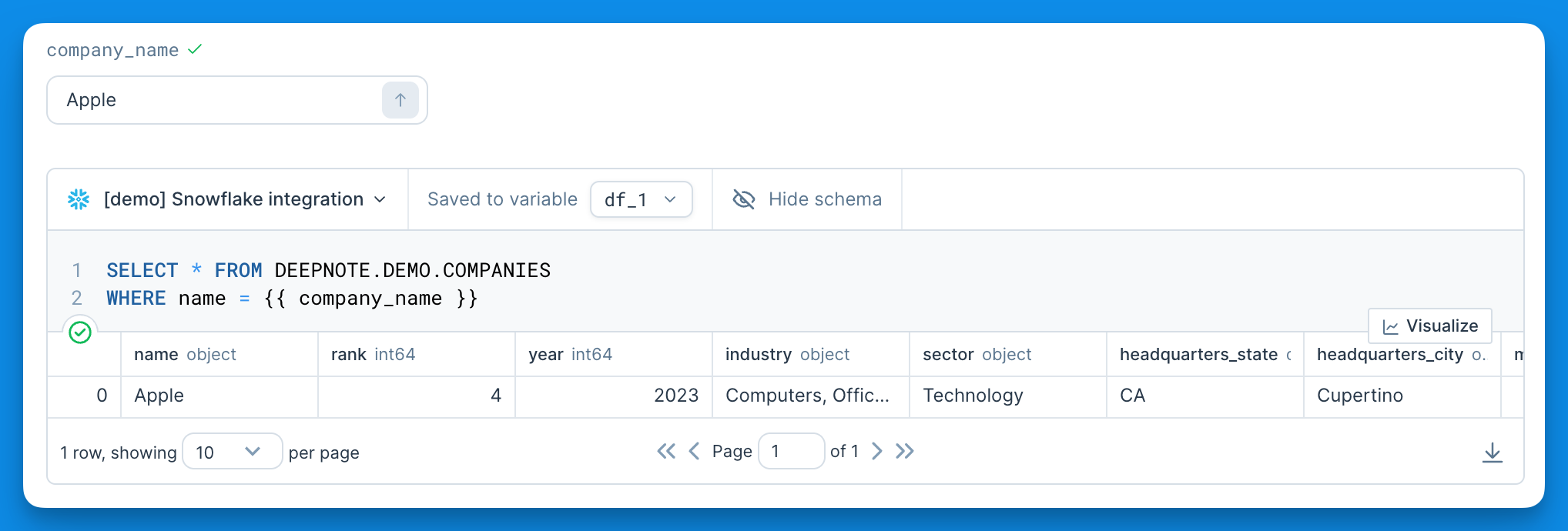Toggle Hide schema visibility
The image size is (1568, 531).
pyautogui.click(x=807, y=199)
